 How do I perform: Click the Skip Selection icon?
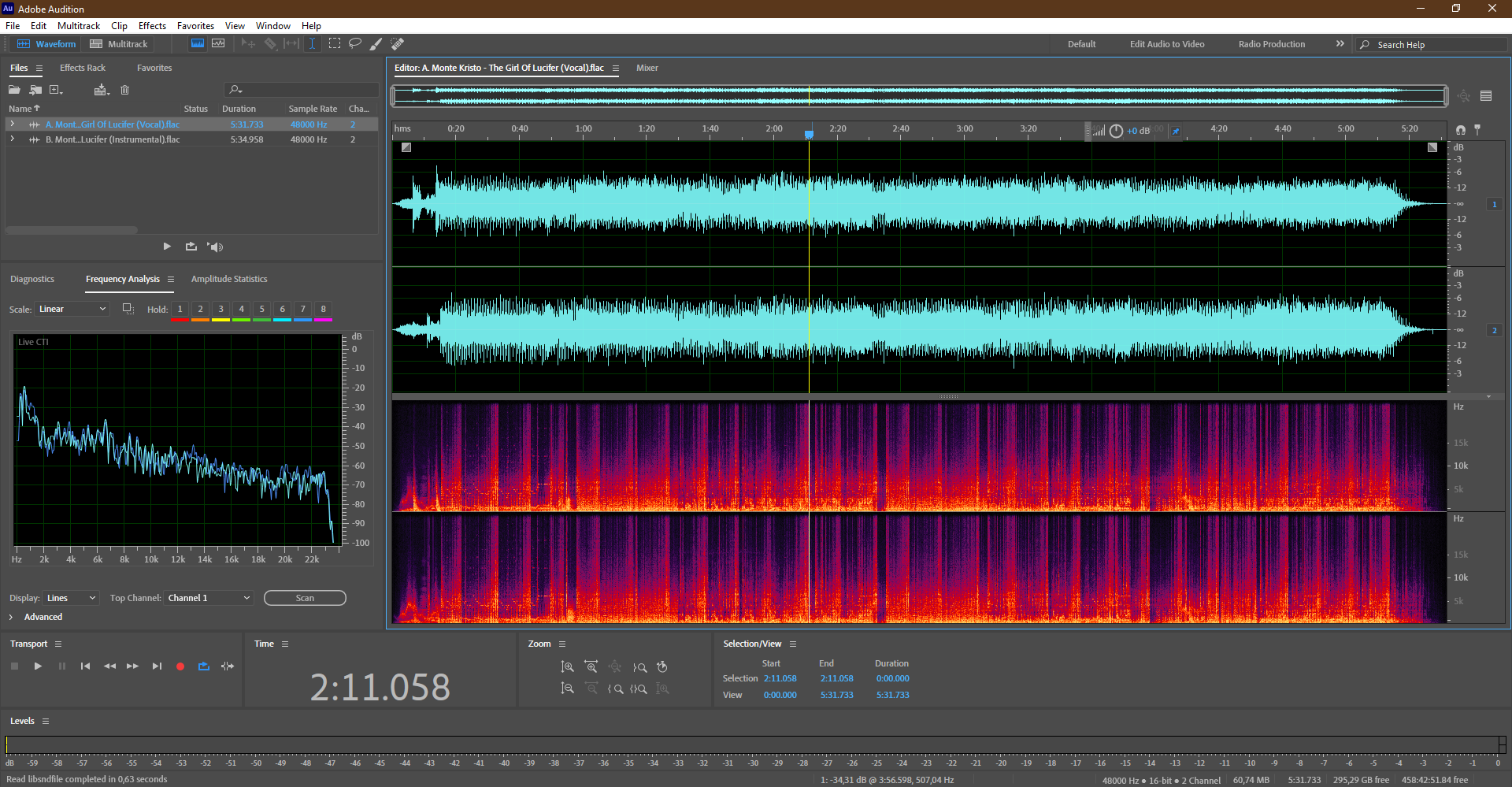[228, 666]
